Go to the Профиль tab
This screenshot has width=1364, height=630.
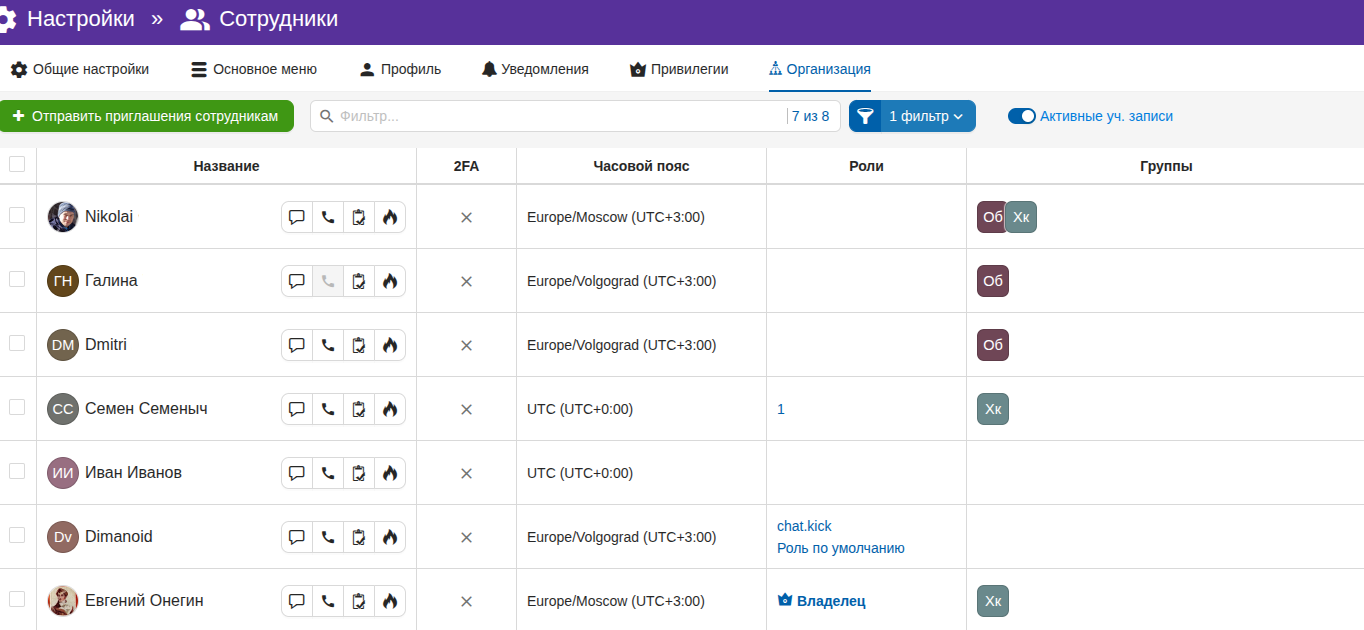pos(400,69)
